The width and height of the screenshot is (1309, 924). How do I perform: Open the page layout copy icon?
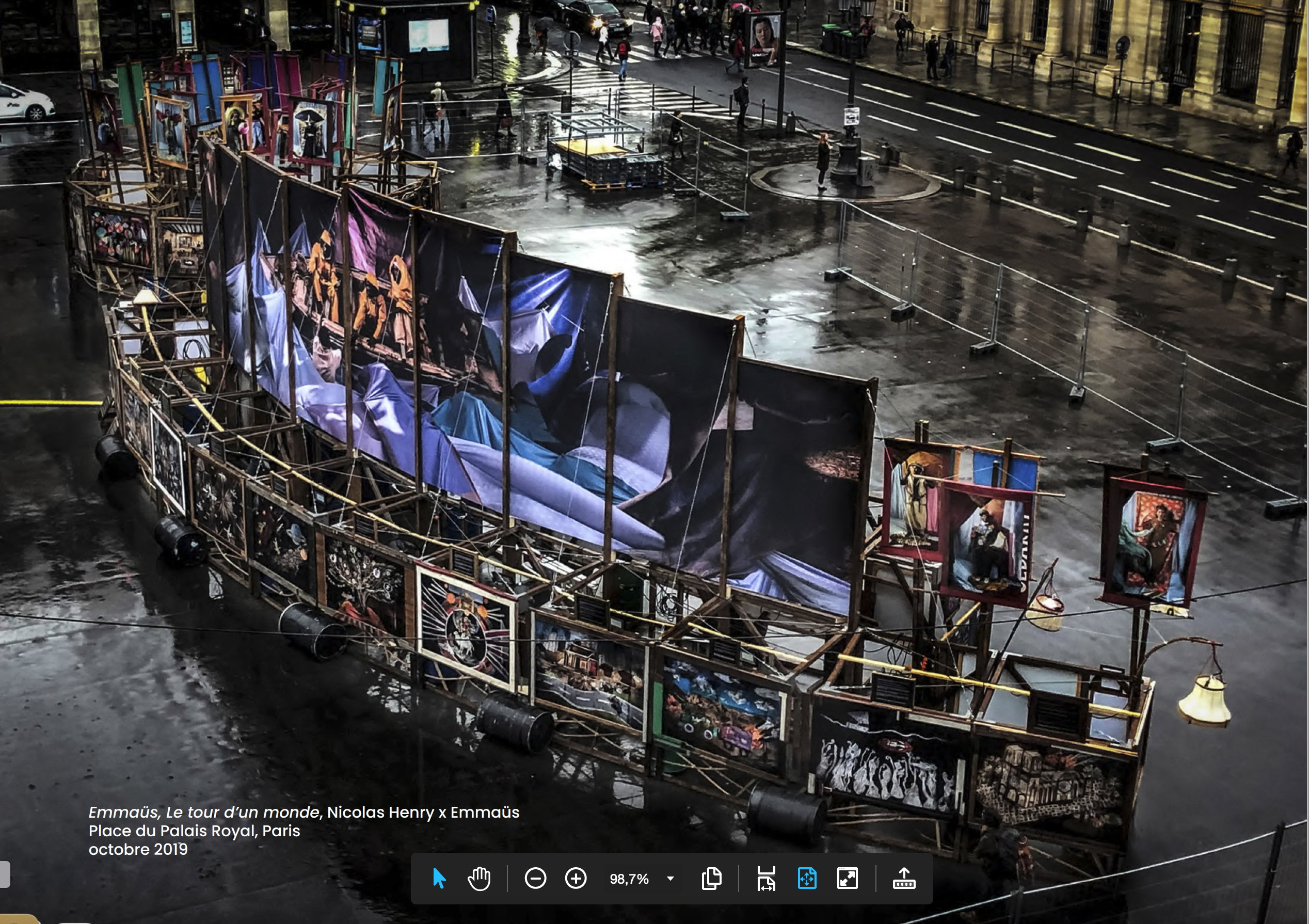point(711,879)
